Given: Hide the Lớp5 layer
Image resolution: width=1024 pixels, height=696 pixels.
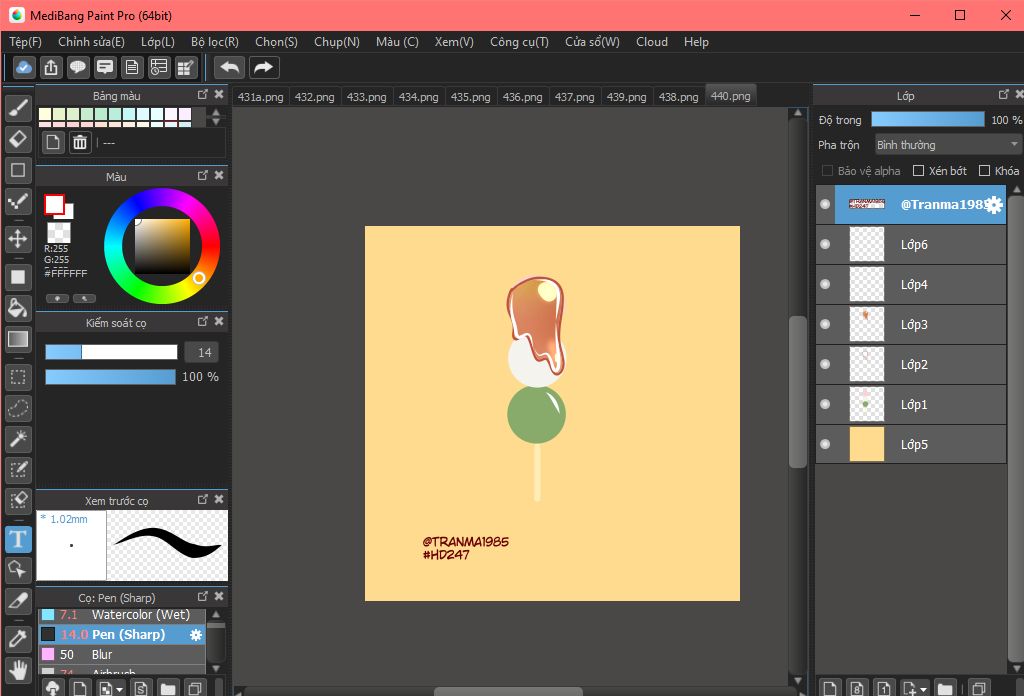Looking at the screenshot, I should (x=825, y=444).
